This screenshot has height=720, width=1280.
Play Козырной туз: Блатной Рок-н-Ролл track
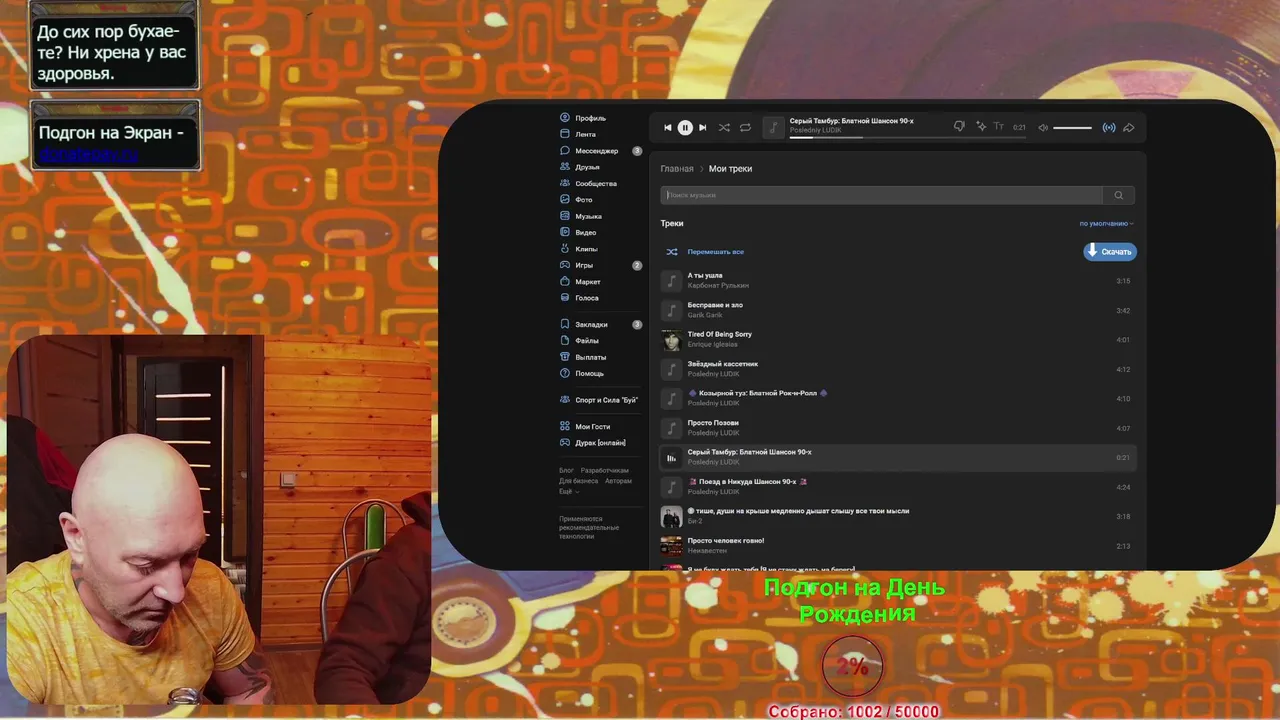[898, 398]
